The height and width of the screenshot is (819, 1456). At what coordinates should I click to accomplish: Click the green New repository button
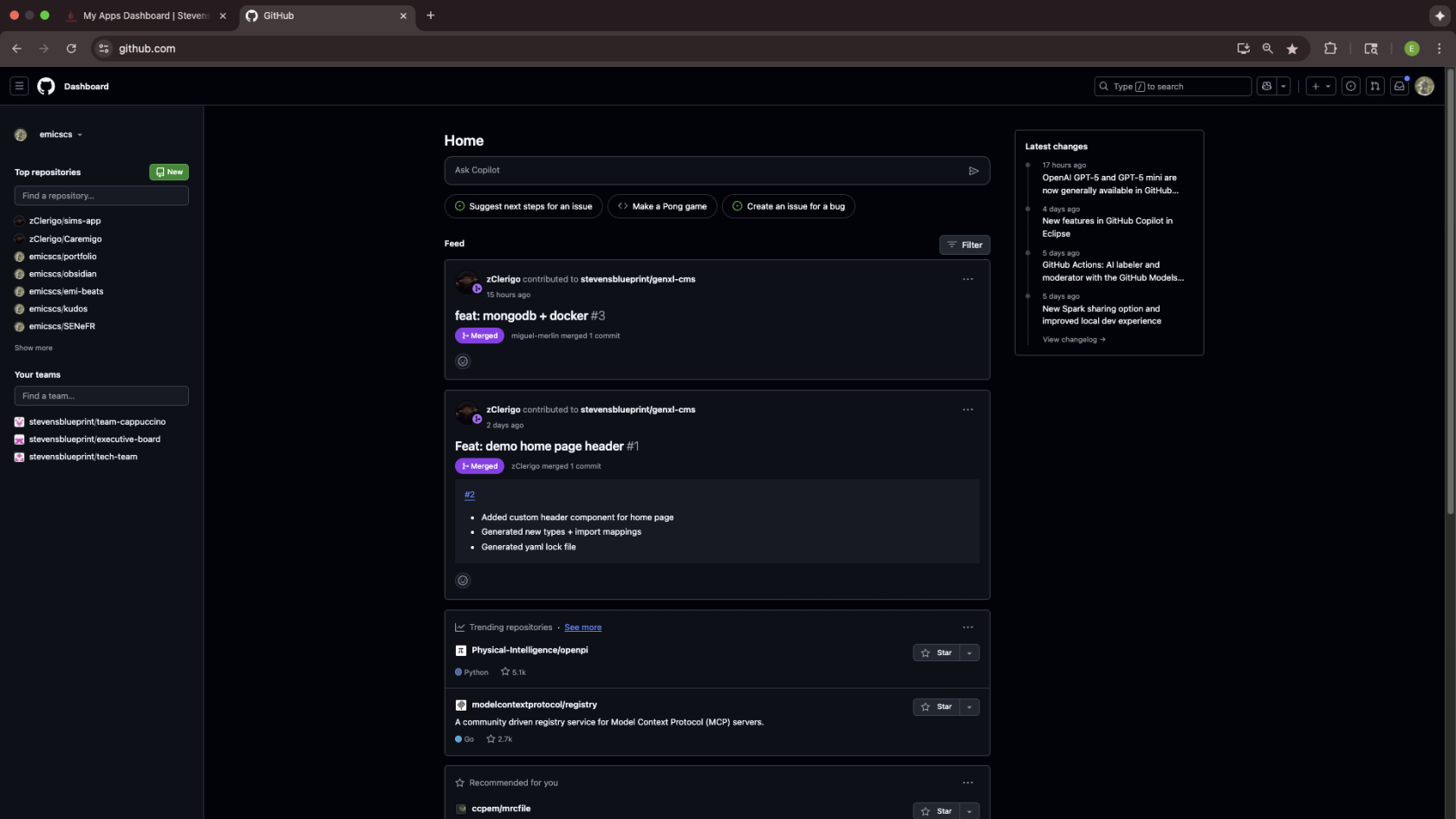169,172
